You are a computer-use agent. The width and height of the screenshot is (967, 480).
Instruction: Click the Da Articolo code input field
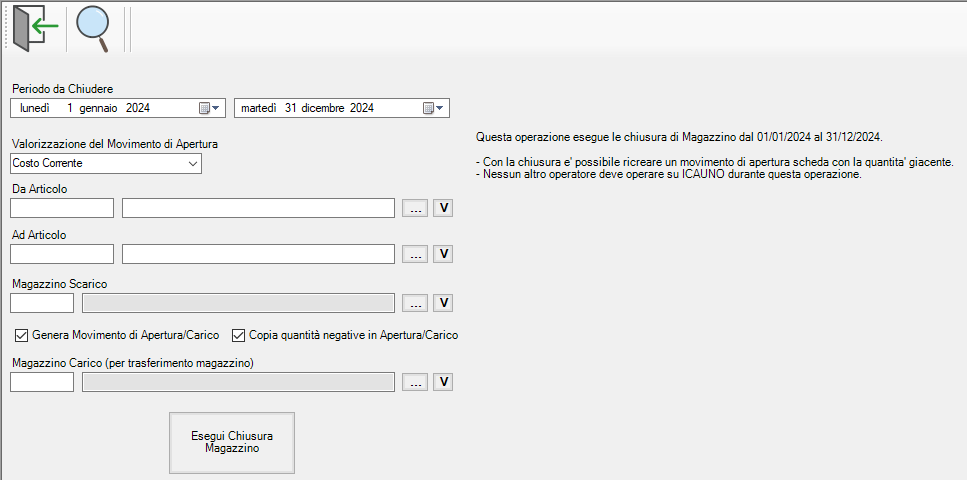(62, 208)
